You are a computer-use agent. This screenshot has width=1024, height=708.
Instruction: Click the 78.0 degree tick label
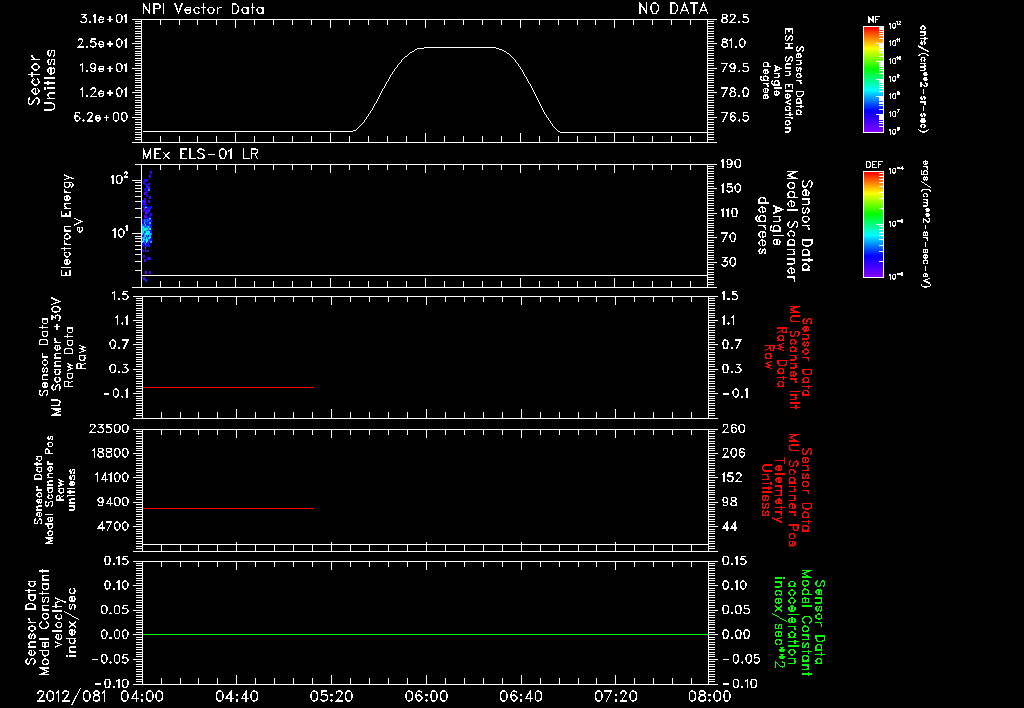[x=735, y=92]
